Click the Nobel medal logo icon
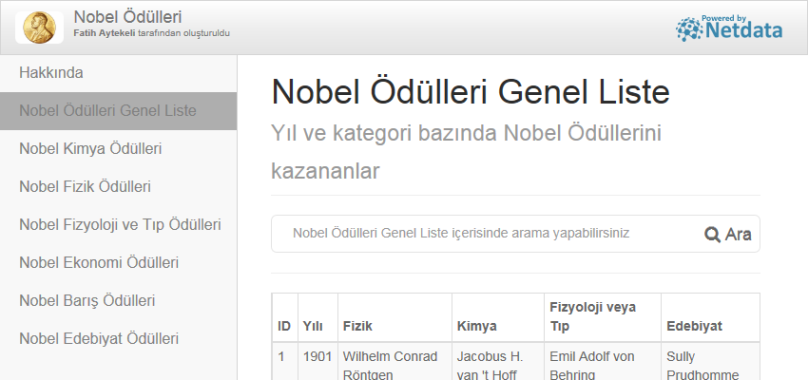808x380 pixels. [x=39, y=27]
